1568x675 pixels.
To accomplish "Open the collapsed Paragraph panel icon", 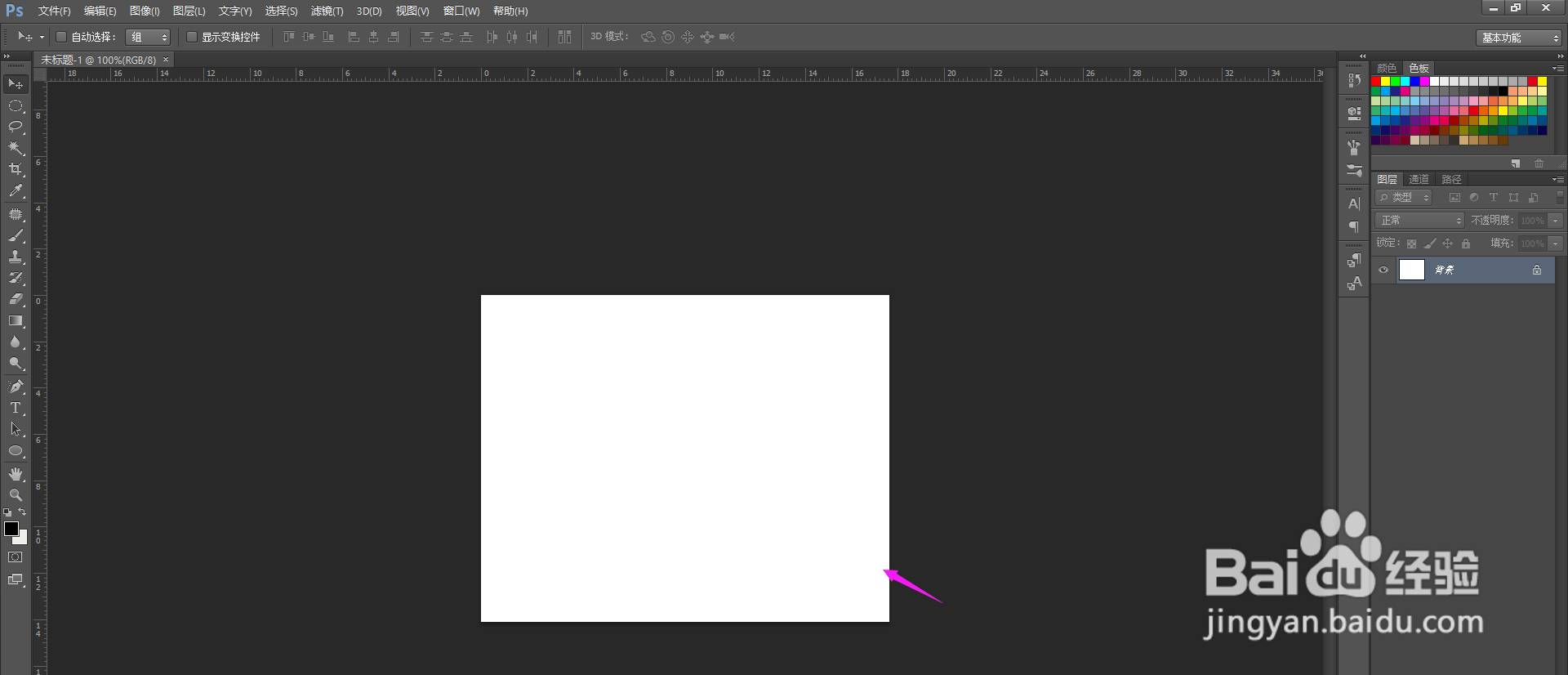I will tap(1354, 226).
